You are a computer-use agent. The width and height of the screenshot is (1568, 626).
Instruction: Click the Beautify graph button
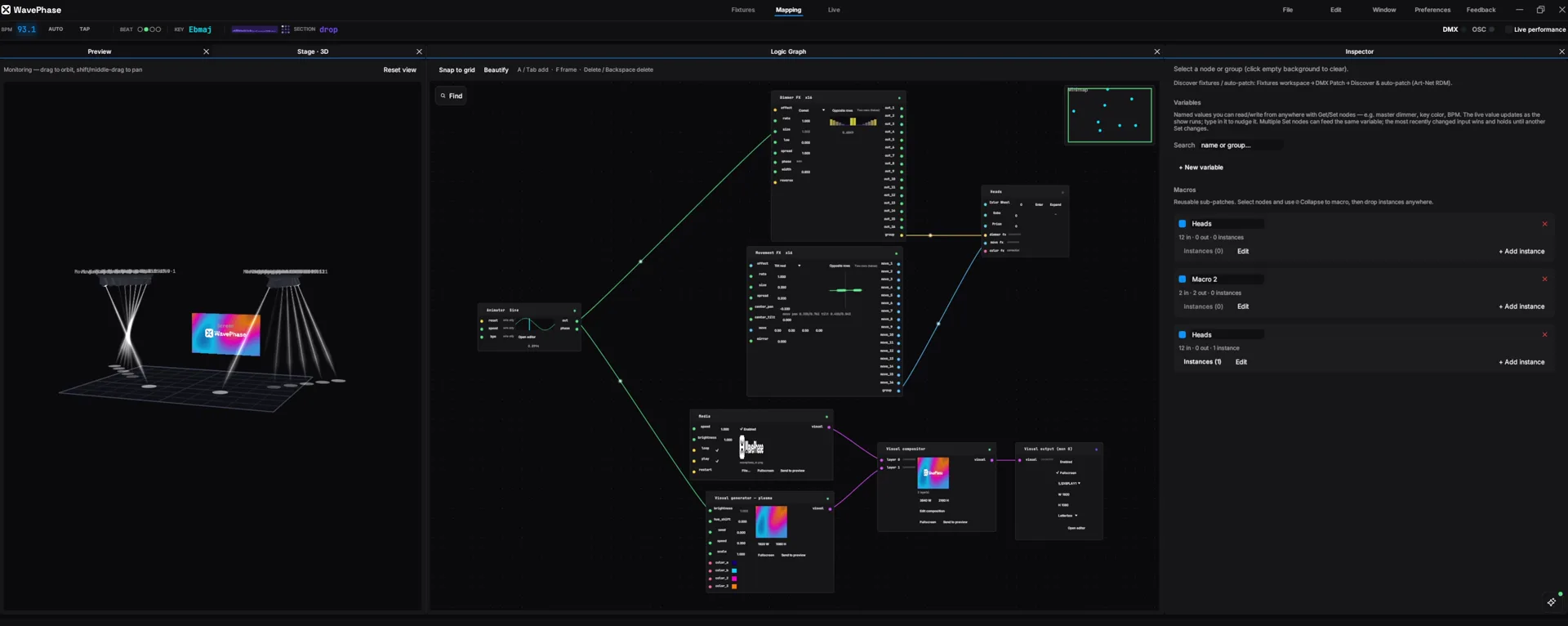click(496, 70)
